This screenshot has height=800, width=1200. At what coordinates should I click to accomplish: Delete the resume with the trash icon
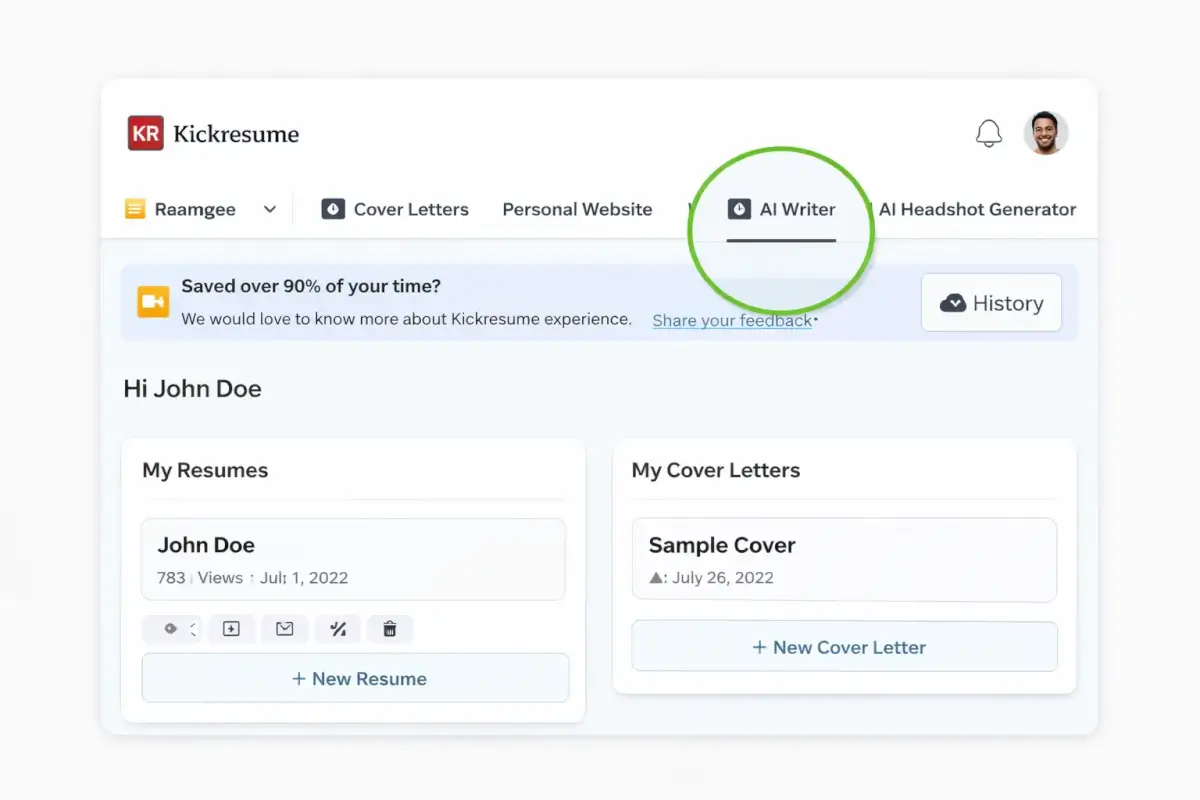(390, 629)
